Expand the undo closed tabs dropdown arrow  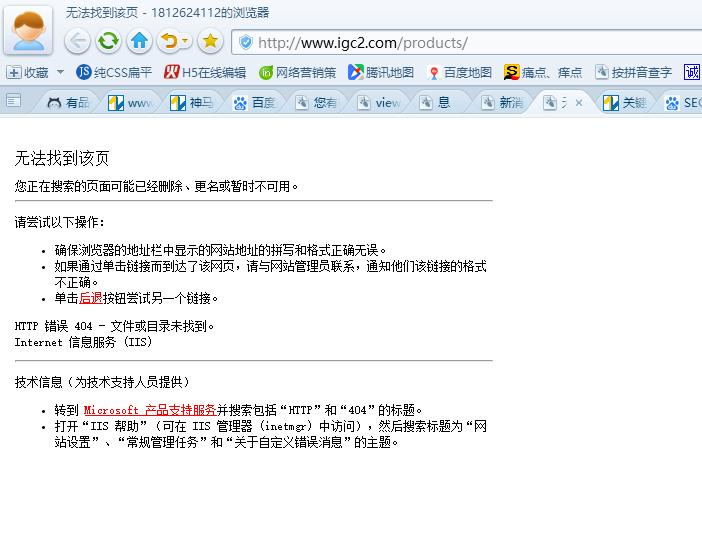click(185, 42)
